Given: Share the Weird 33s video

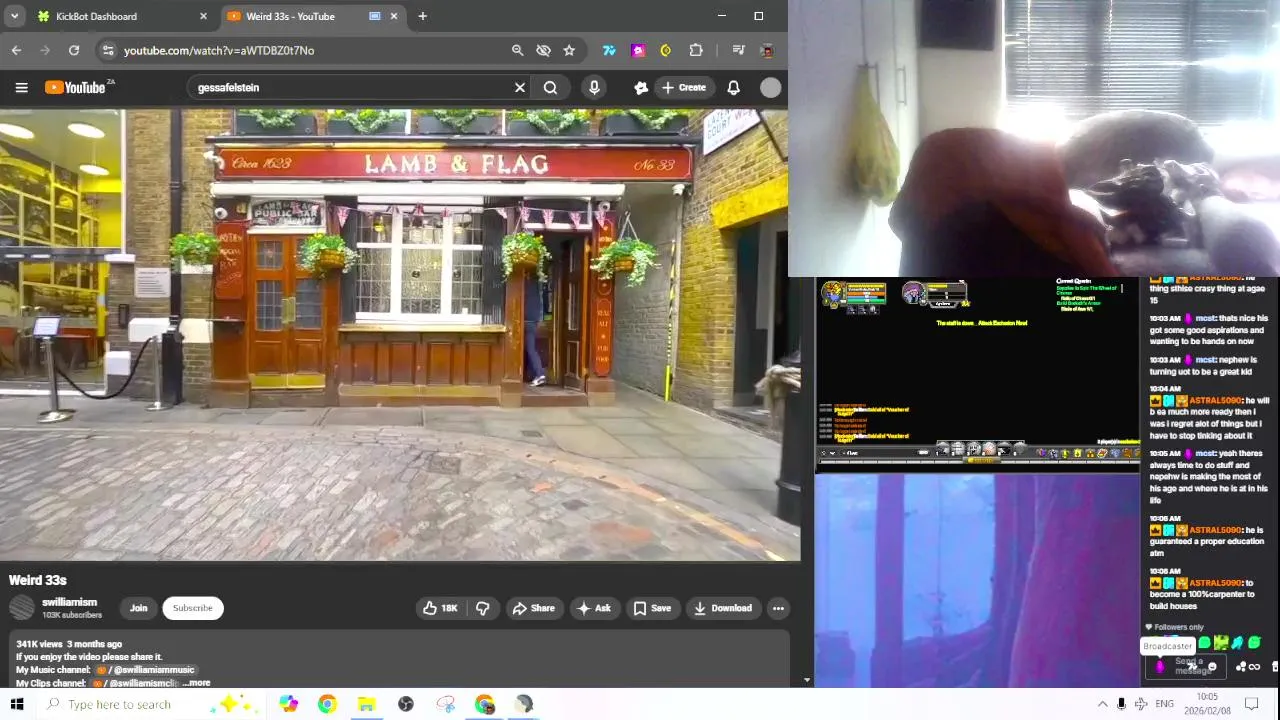Looking at the screenshot, I should point(533,608).
